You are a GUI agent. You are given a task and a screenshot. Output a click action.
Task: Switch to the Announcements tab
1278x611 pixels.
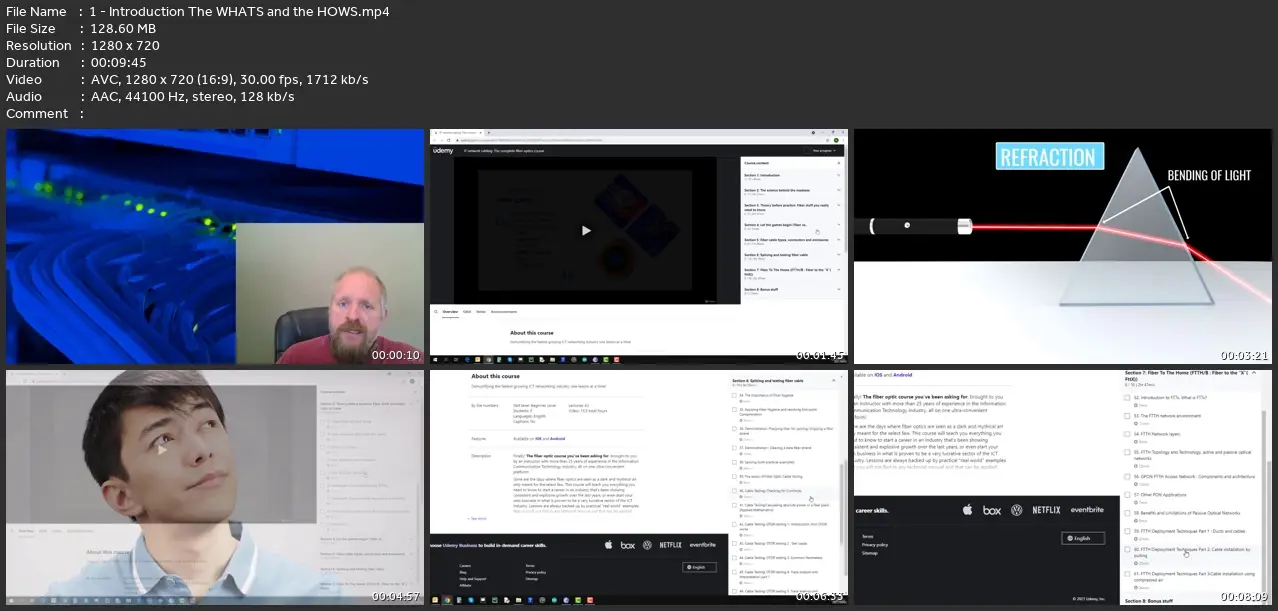[504, 312]
